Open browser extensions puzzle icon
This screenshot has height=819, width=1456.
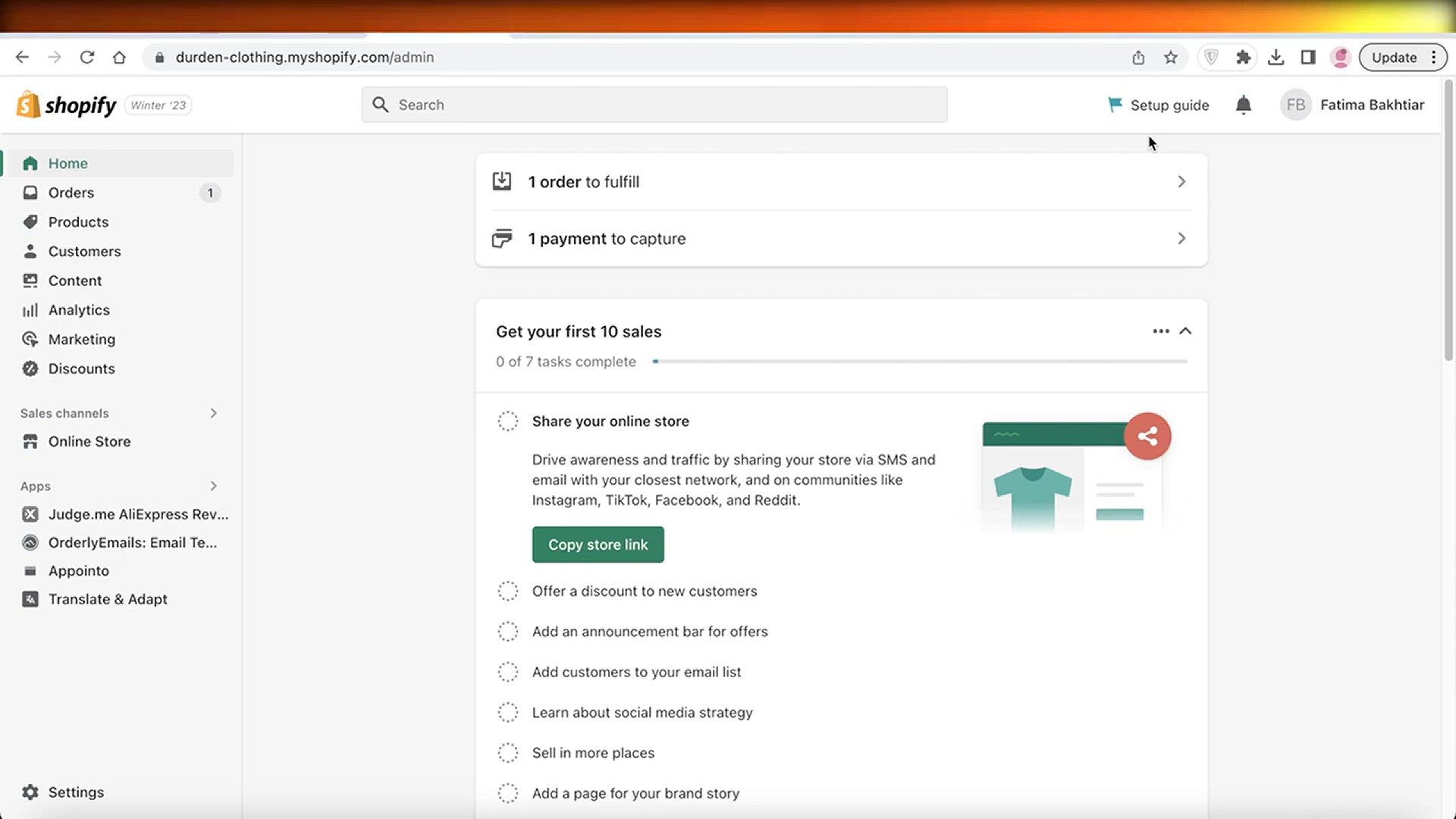tap(1244, 57)
